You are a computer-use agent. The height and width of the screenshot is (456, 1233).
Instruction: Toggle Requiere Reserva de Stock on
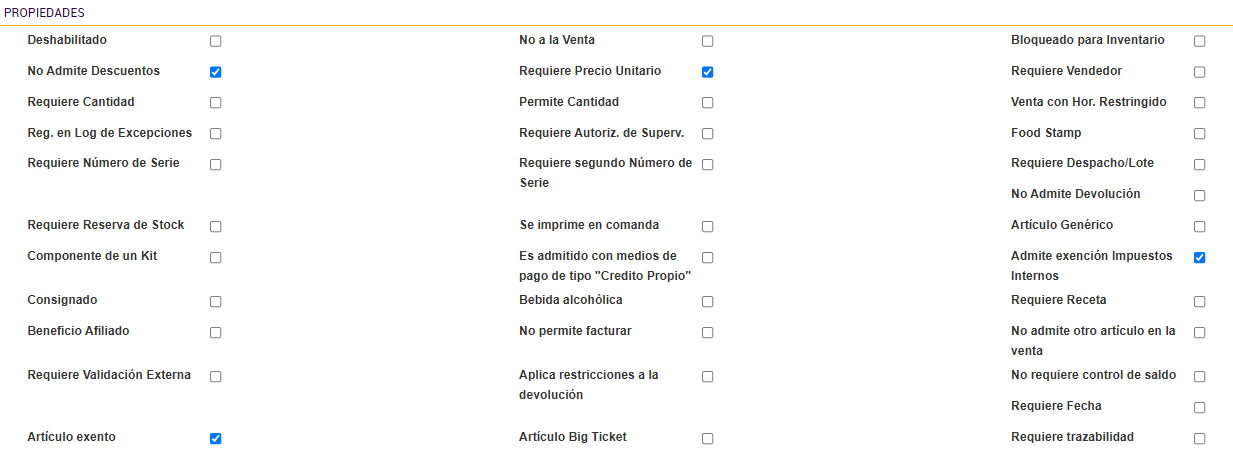coord(216,227)
